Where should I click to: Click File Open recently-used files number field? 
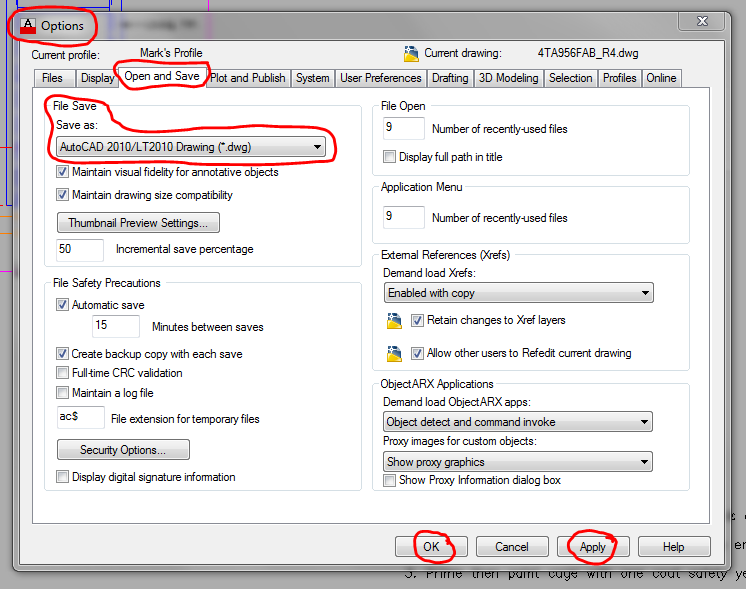[403, 128]
